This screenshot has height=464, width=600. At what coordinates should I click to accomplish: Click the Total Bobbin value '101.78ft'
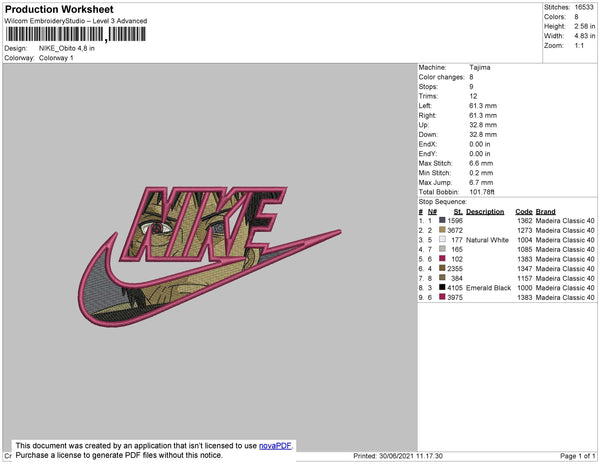coord(482,192)
